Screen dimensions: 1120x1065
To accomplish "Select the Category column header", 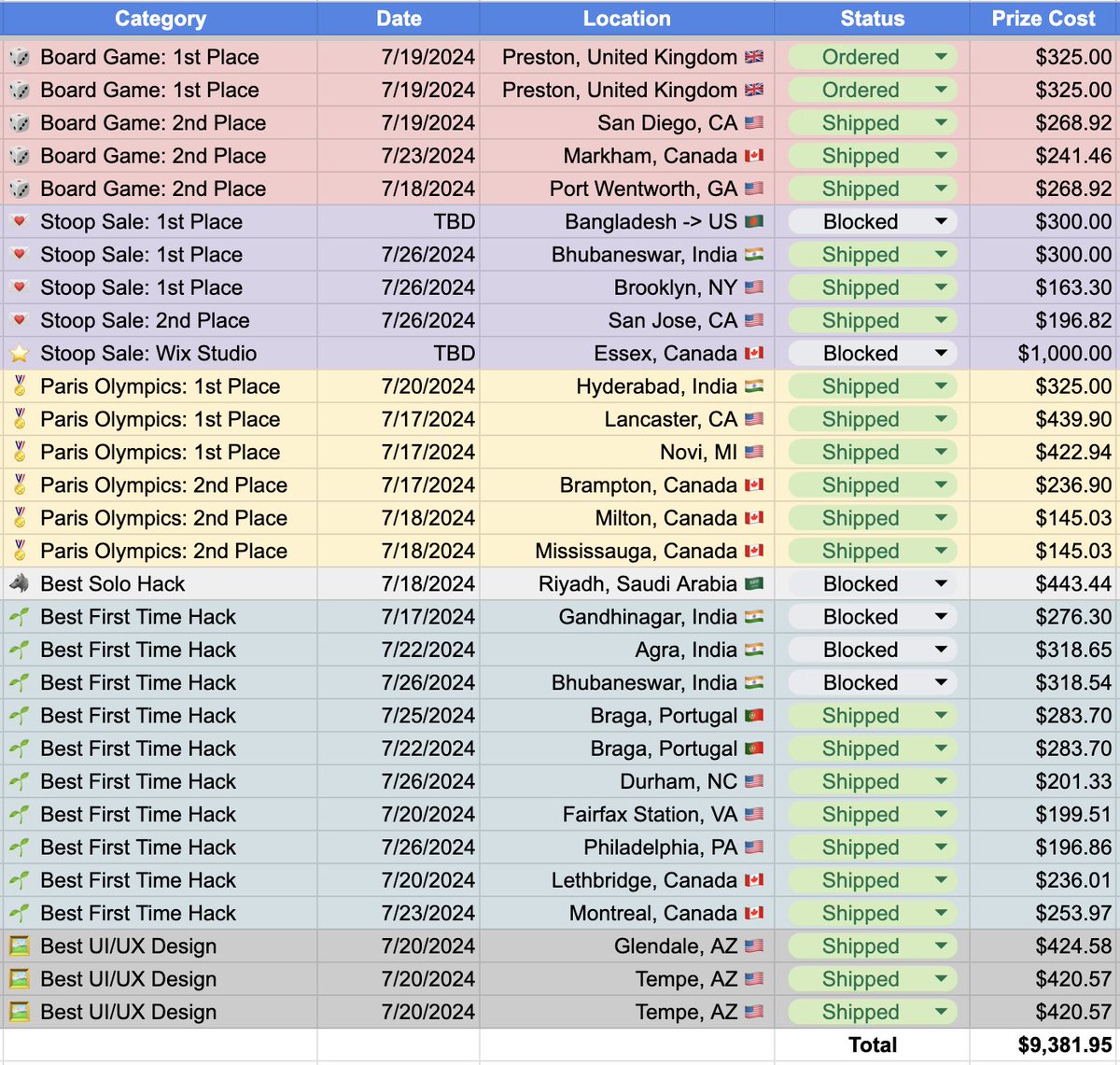I will (160, 19).
